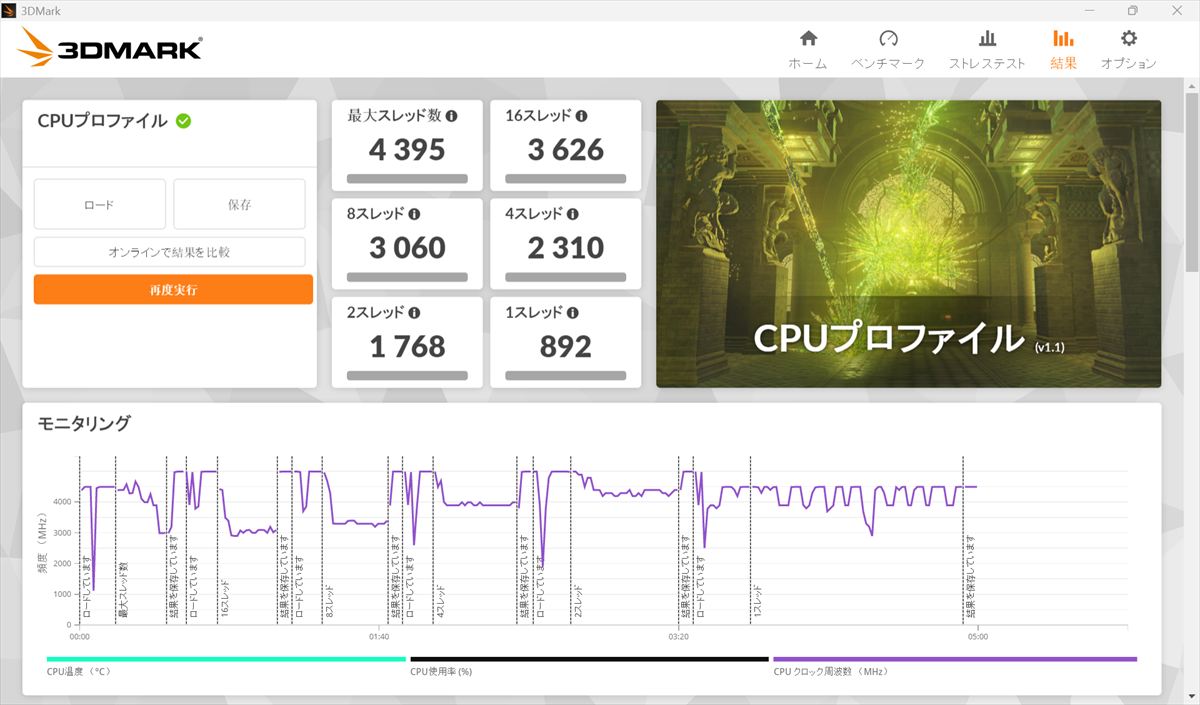Click info icon next to 16スレッド

click(x=582, y=116)
